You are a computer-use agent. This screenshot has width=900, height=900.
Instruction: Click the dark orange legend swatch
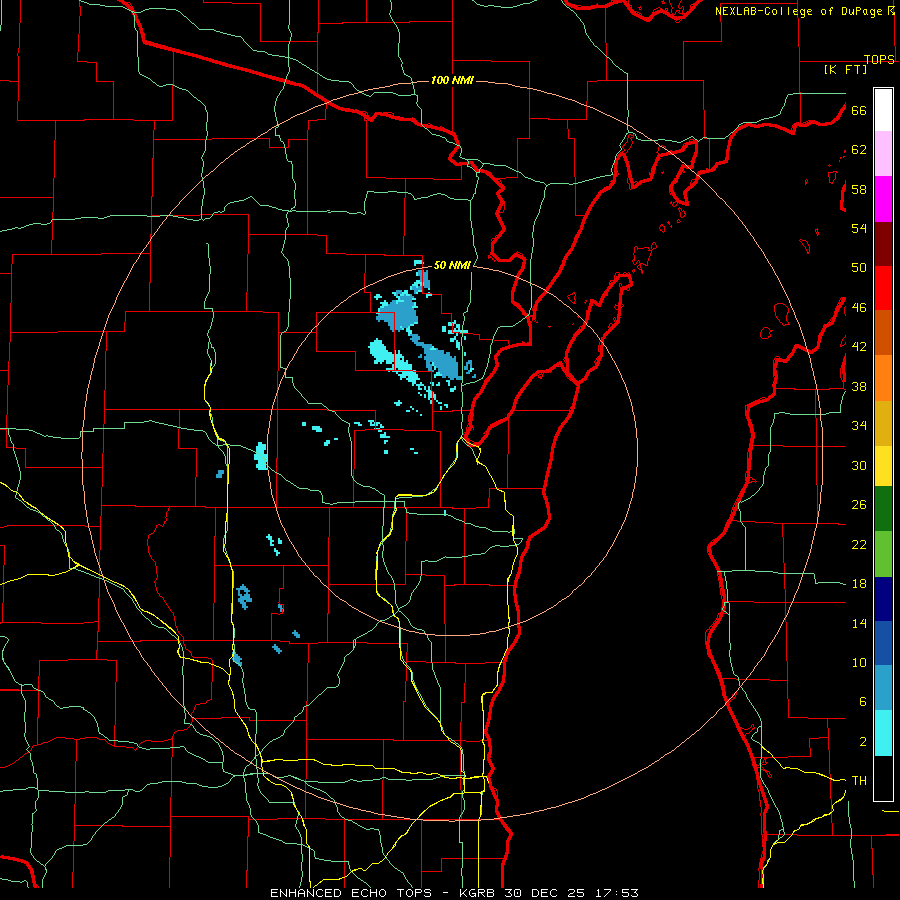pyautogui.click(x=883, y=332)
